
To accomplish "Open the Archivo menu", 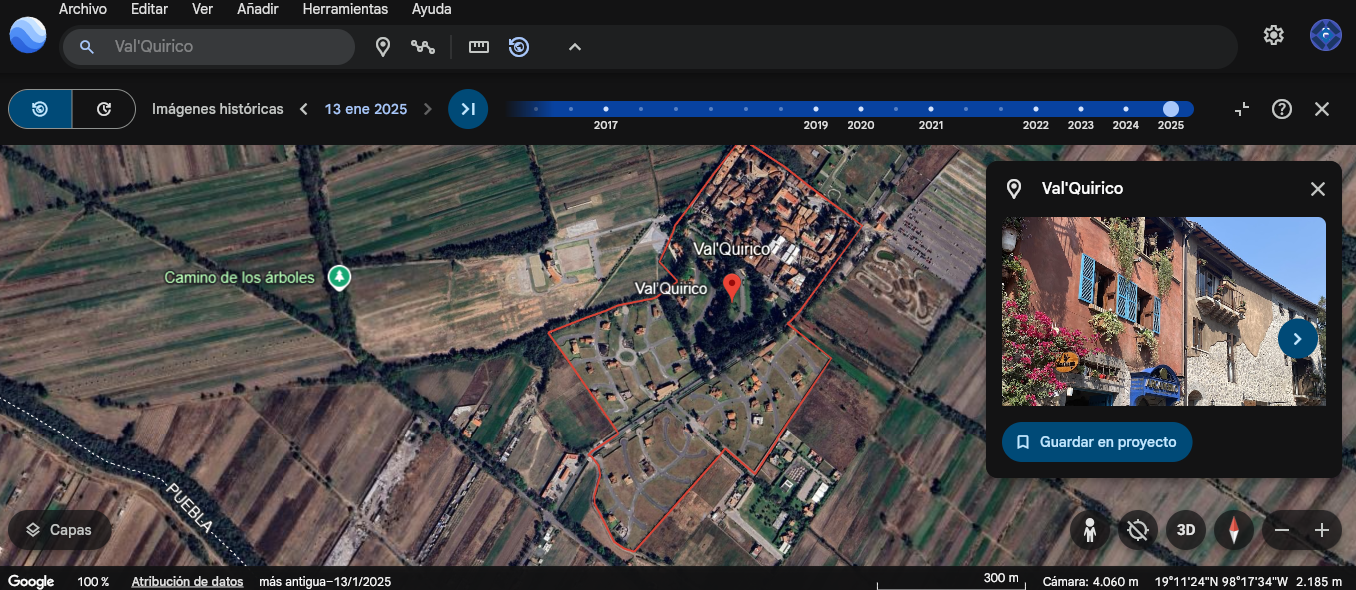I will click(x=83, y=9).
